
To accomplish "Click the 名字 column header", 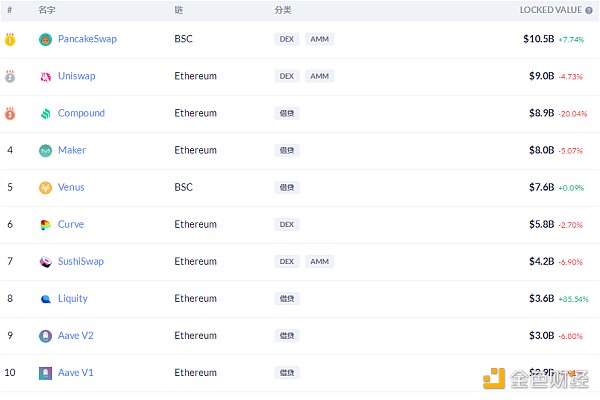I will coord(46,10).
